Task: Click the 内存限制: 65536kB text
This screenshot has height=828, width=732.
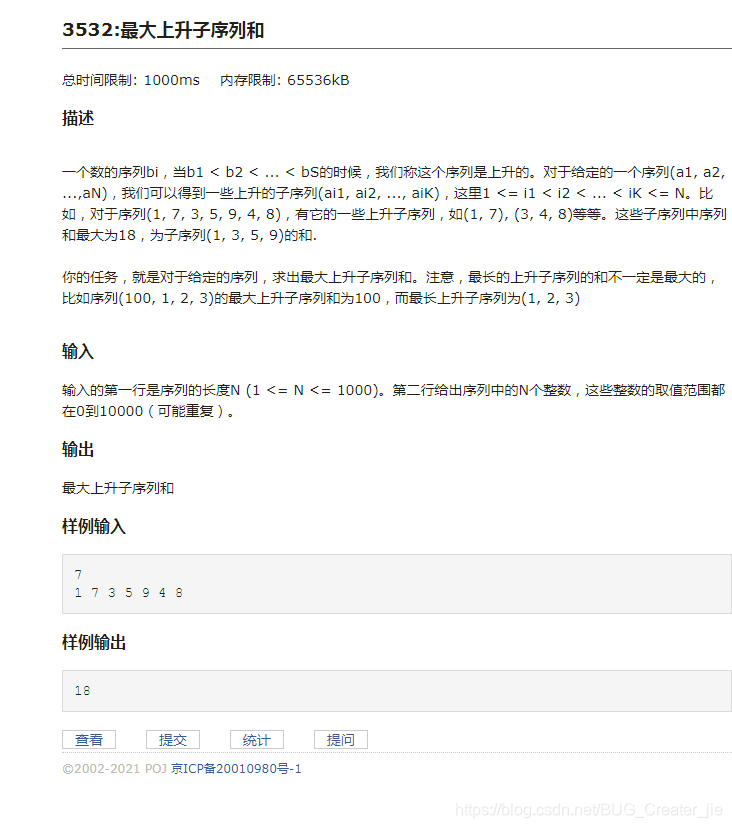Action: coord(285,80)
